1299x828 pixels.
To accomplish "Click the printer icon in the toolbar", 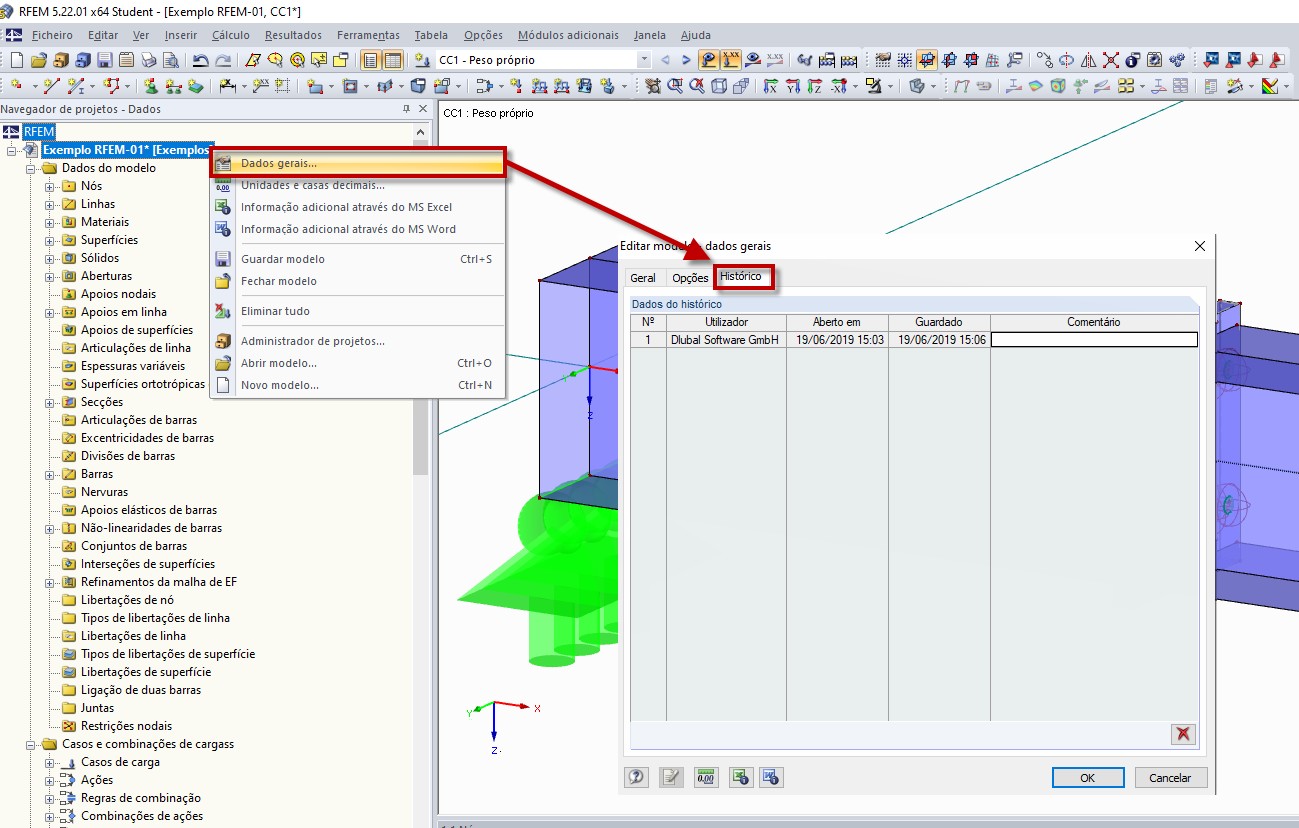I will (x=148, y=60).
